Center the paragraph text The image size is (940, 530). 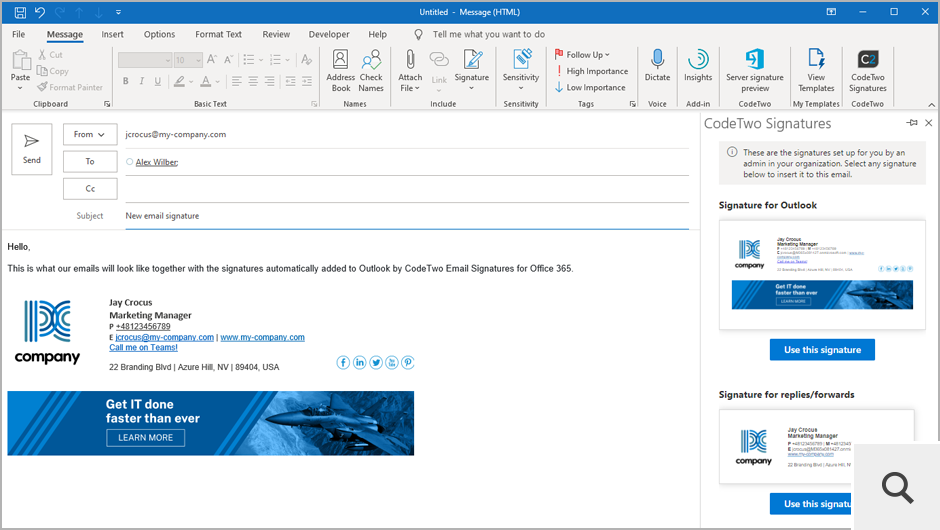[253, 81]
